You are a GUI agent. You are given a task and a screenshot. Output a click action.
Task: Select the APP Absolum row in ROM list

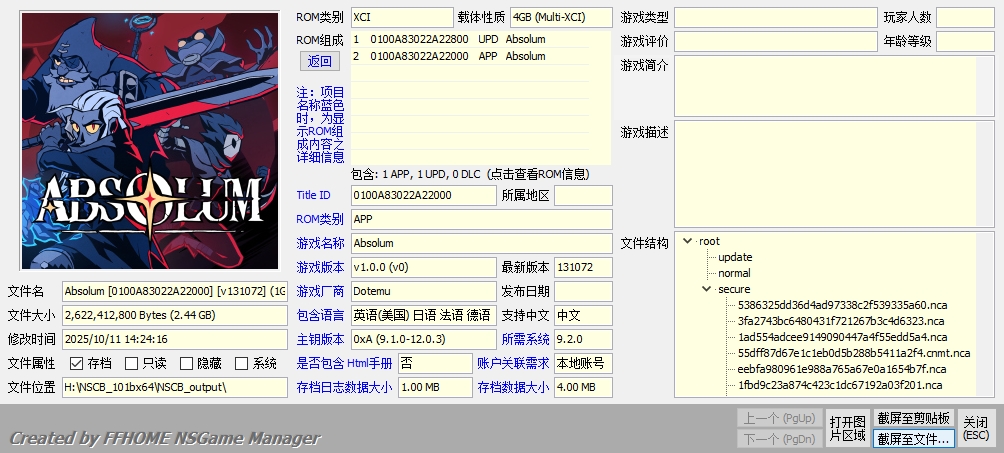click(x=450, y=56)
